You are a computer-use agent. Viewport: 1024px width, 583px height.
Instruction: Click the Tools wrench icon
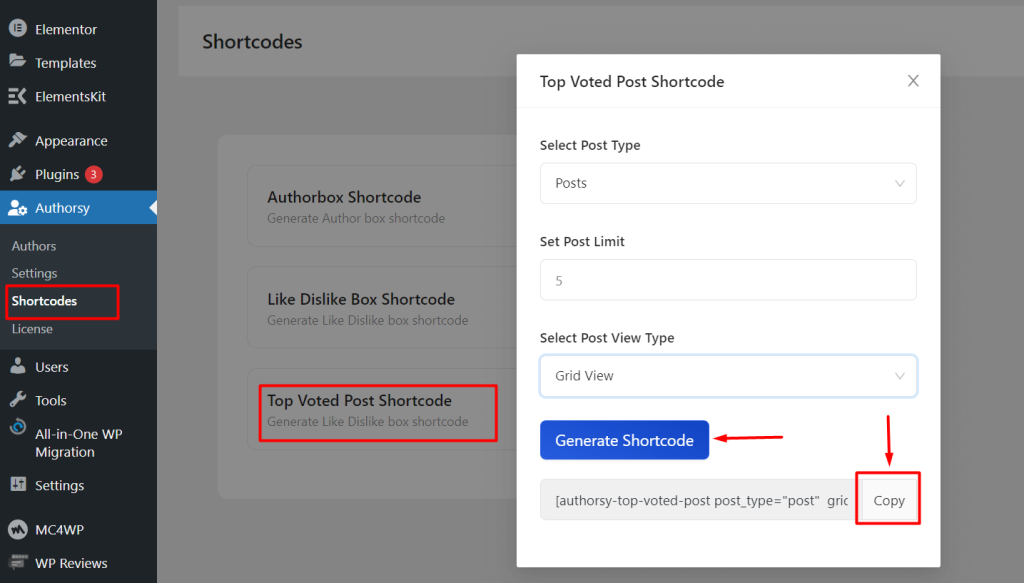pyautogui.click(x=18, y=400)
